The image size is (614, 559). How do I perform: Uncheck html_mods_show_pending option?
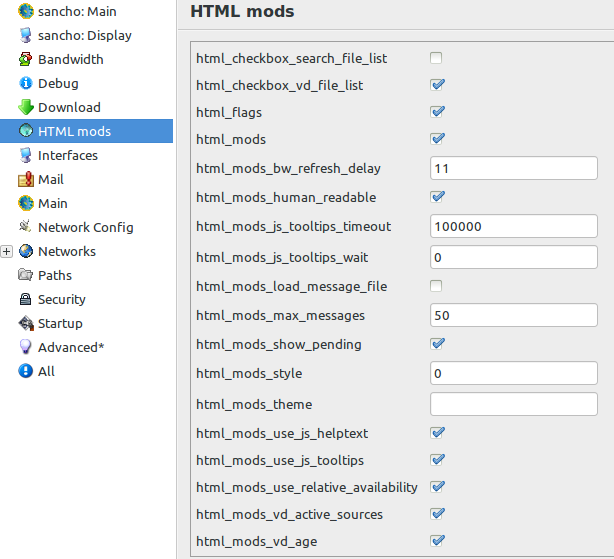[x=437, y=344]
